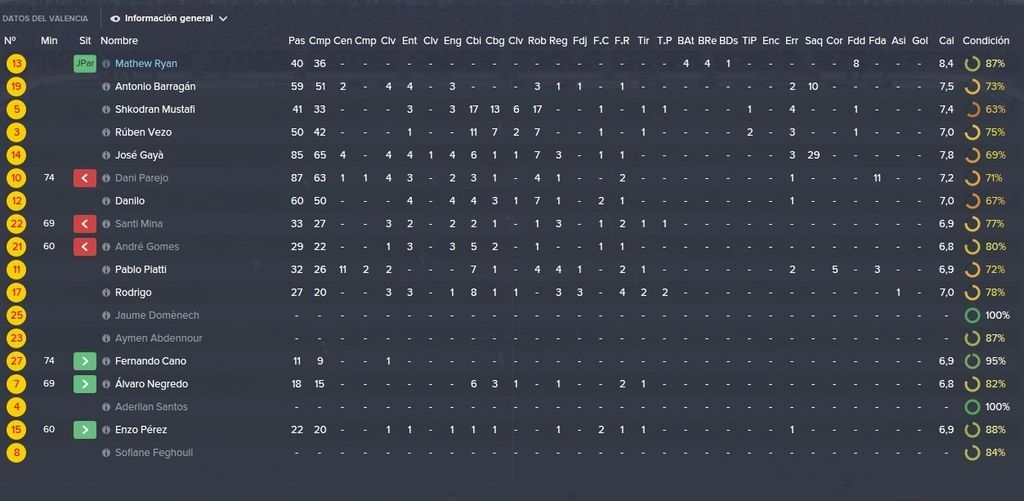The width and height of the screenshot is (1024, 501).
Task: Click the substituted-off icon for Dani Parejo
Action: pyautogui.click(x=85, y=178)
